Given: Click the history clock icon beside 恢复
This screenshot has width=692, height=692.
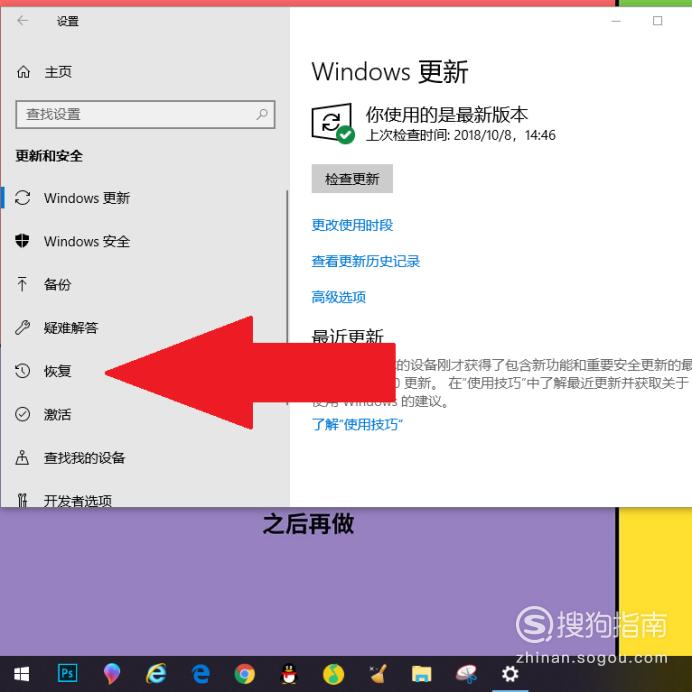Looking at the screenshot, I should [x=22, y=371].
